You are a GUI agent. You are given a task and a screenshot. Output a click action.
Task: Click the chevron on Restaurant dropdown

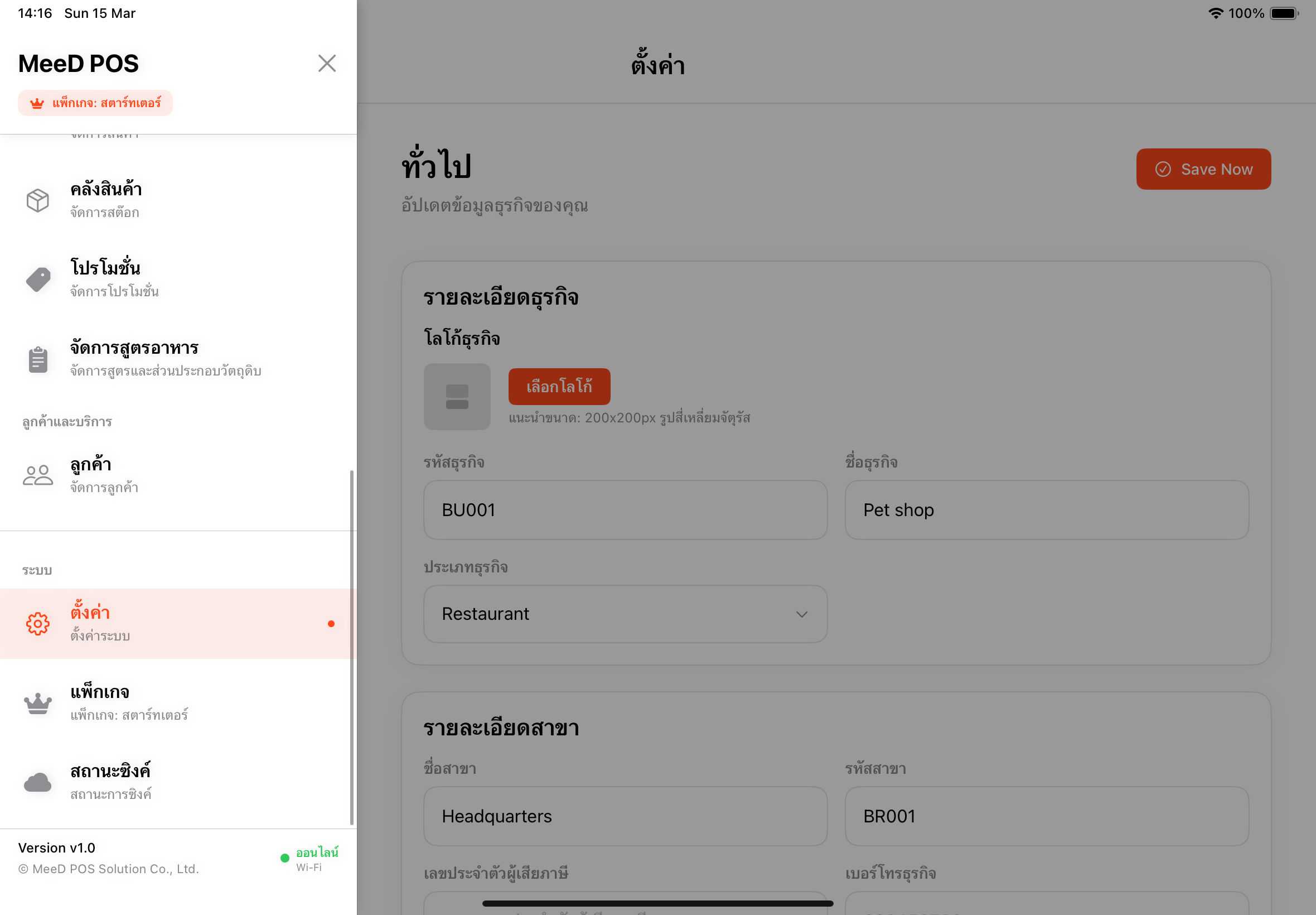coord(801,614)
